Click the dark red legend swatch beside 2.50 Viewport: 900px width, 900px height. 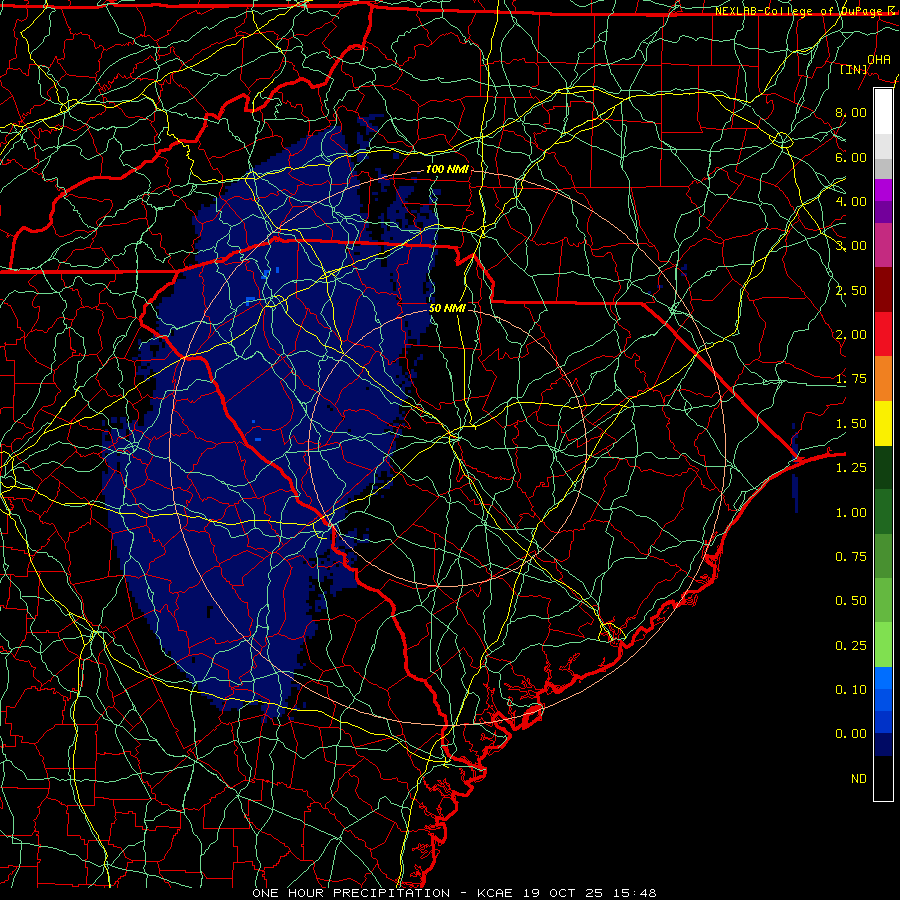click(x=883, y=290)
